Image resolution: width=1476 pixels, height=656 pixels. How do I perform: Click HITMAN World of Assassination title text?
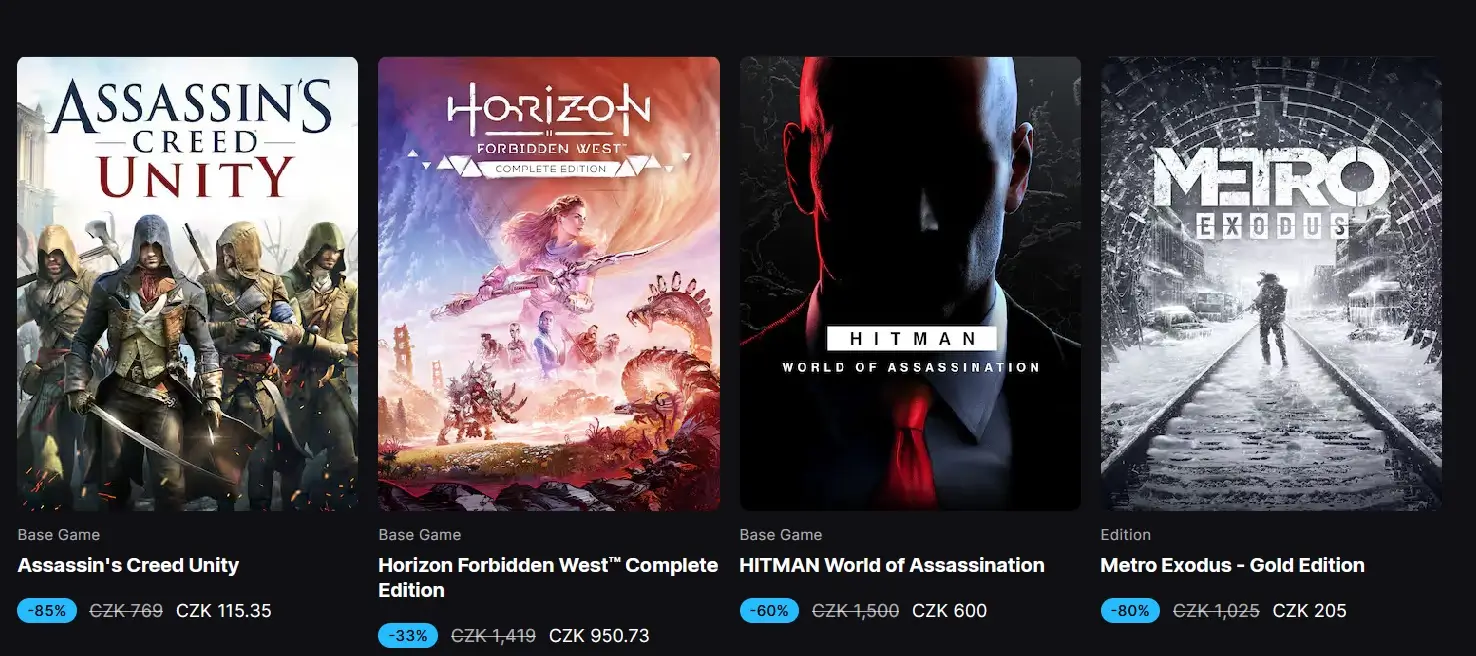(x=892, y=565)
